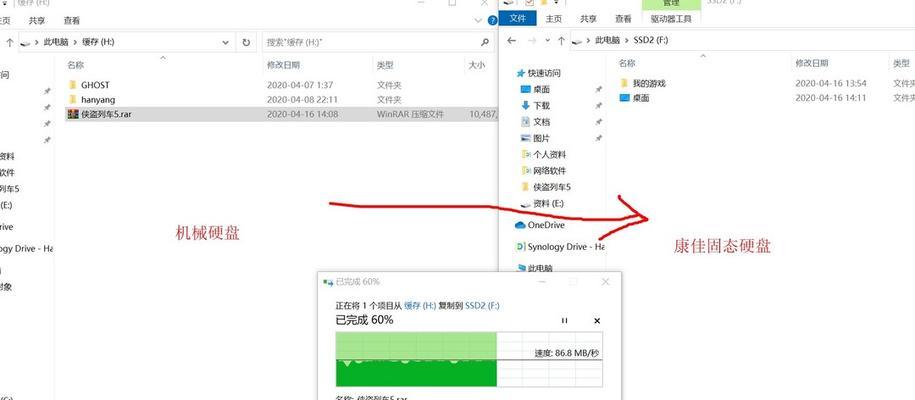
Task: Open the 查看 tab in H: window
Action: tap(72, 20)
